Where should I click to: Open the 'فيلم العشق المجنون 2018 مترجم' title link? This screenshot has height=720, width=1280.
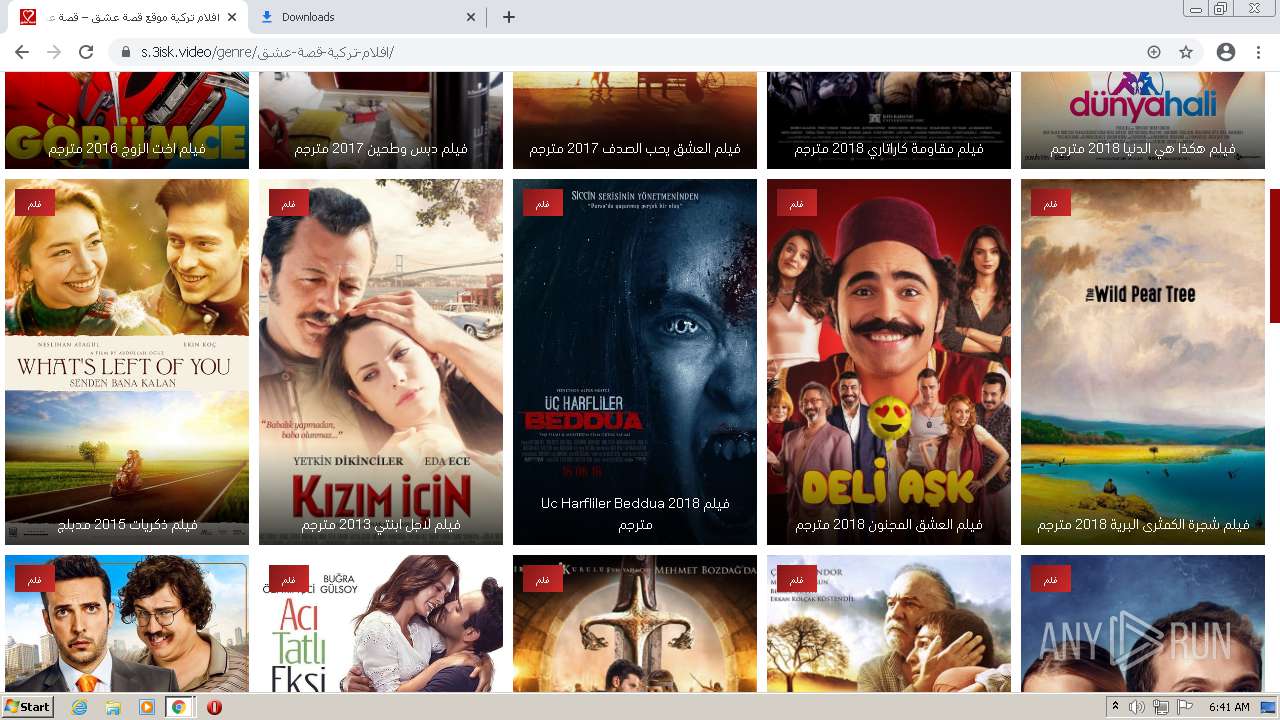point(889,524)
